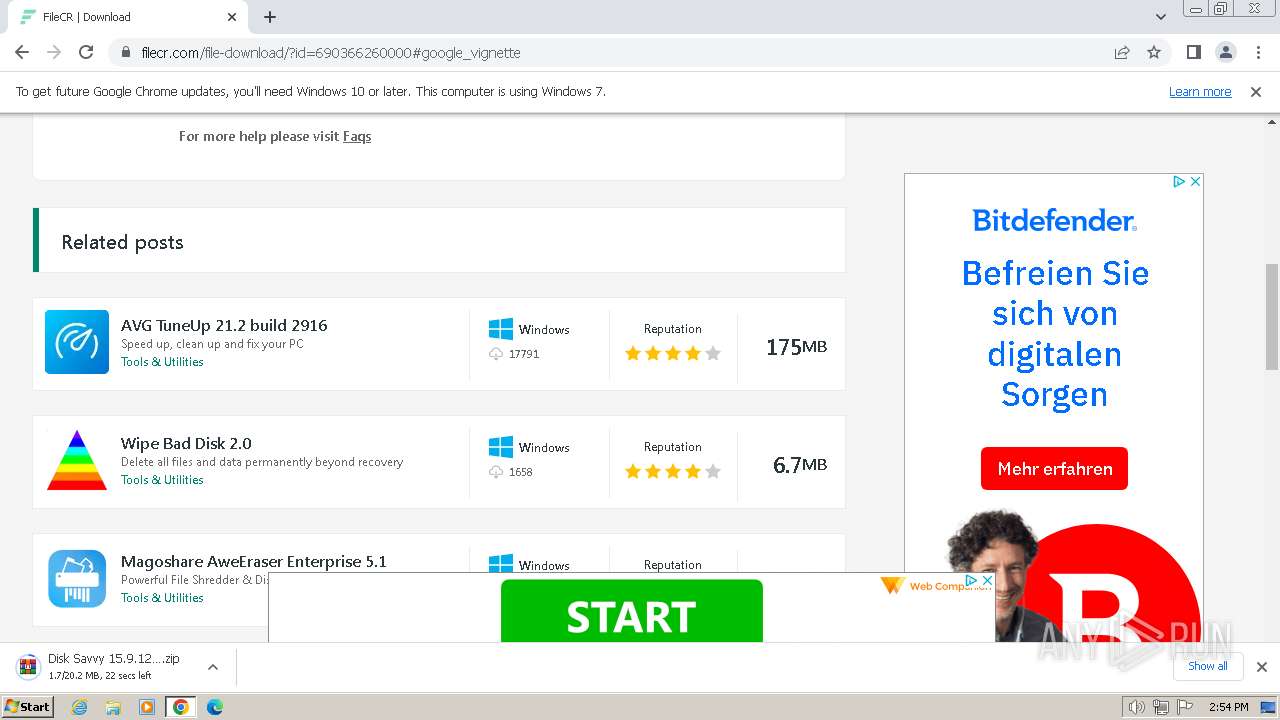Click the AVG TuneUp app icon

(77, 342)
